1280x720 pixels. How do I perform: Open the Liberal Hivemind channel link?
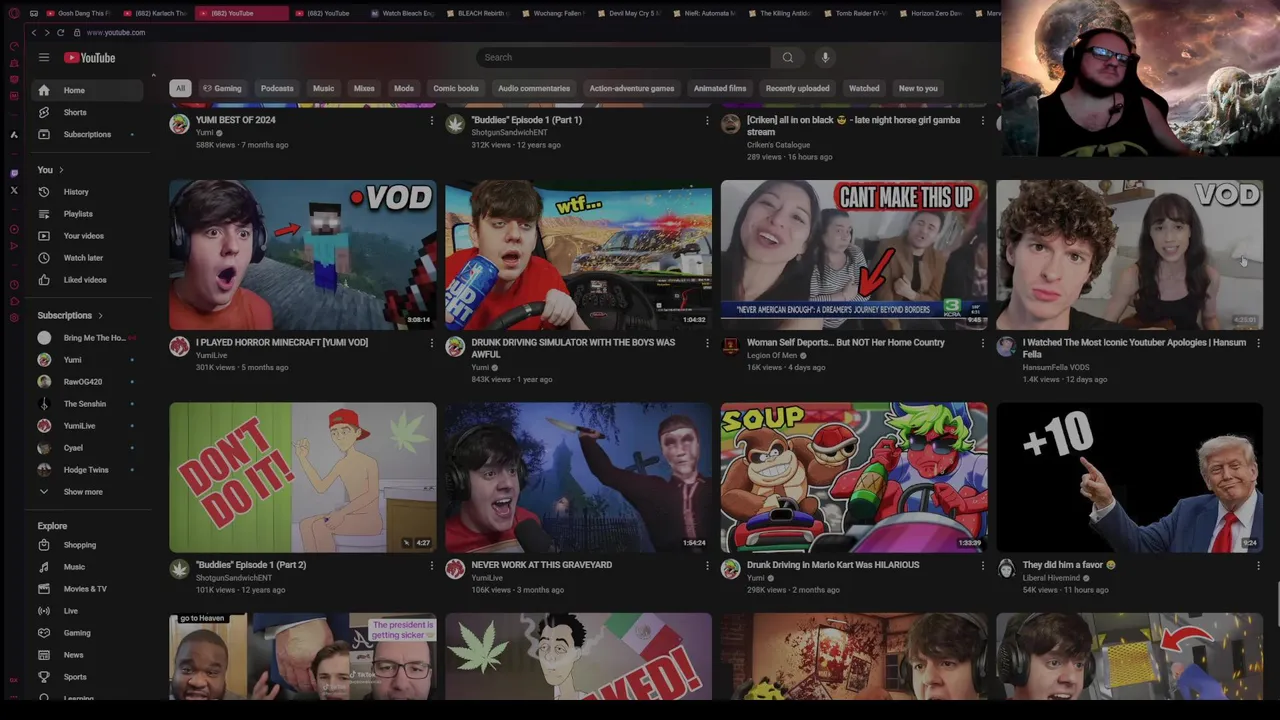pyautogui.click(x=1050, y=578)
